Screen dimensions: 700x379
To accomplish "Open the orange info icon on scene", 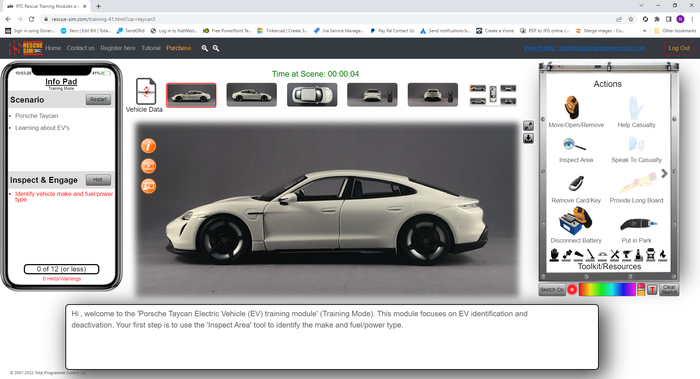I will (x=149, y=146).
